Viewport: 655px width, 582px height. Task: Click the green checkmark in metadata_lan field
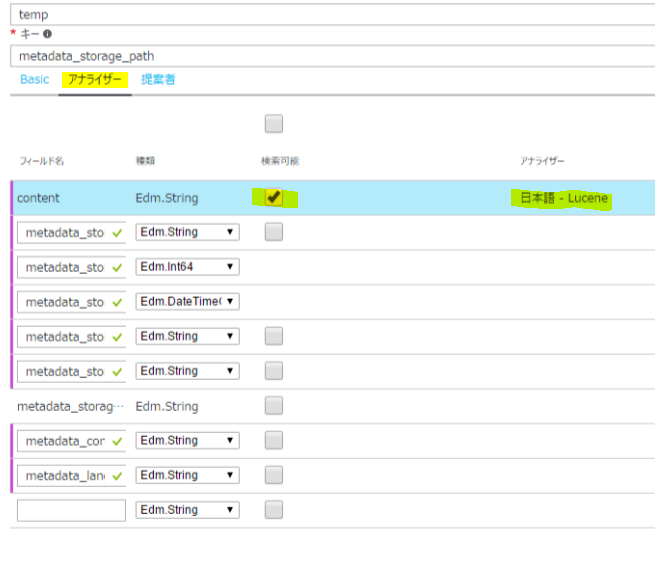pyautogui.click(x=117, y=476)
